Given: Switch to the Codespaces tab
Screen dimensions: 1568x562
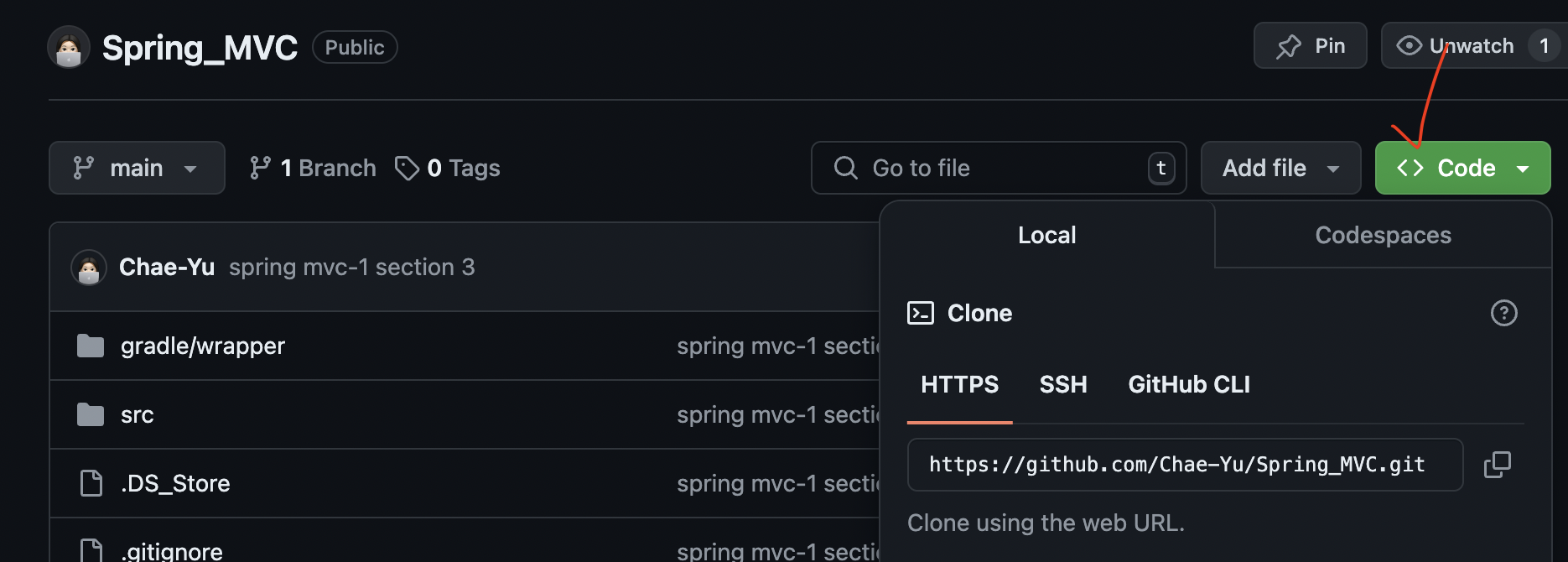Looking at the screenshot, I should 1383,235.
